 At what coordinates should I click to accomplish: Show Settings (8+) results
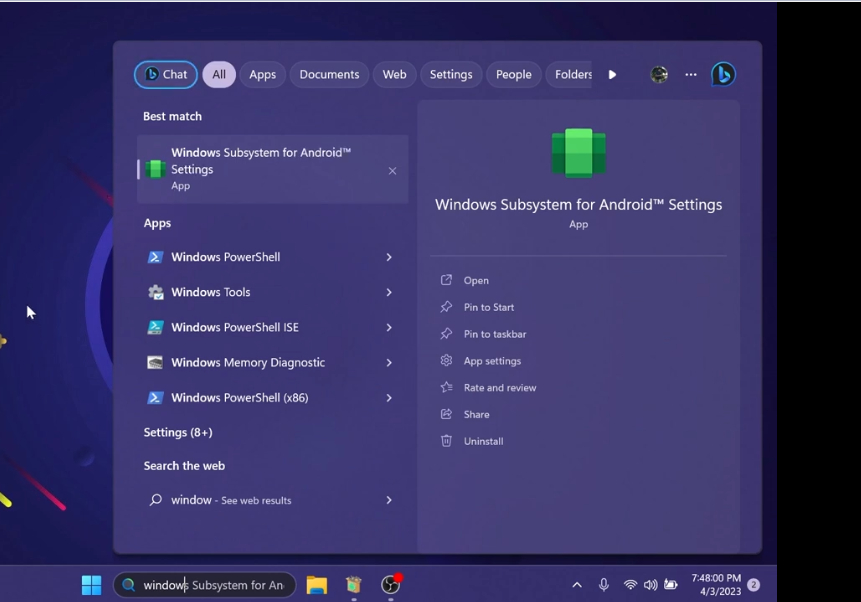click(178, 432)
